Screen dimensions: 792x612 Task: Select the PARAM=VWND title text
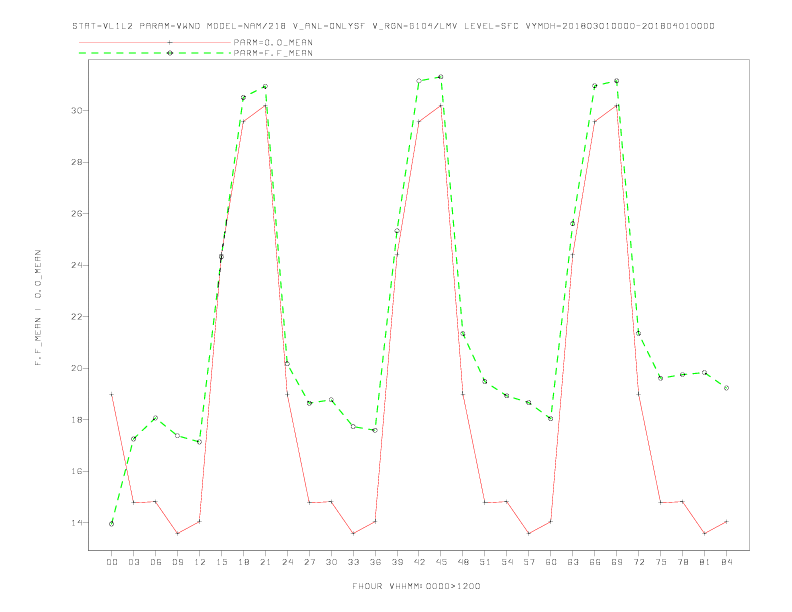(x=170, y=26)
